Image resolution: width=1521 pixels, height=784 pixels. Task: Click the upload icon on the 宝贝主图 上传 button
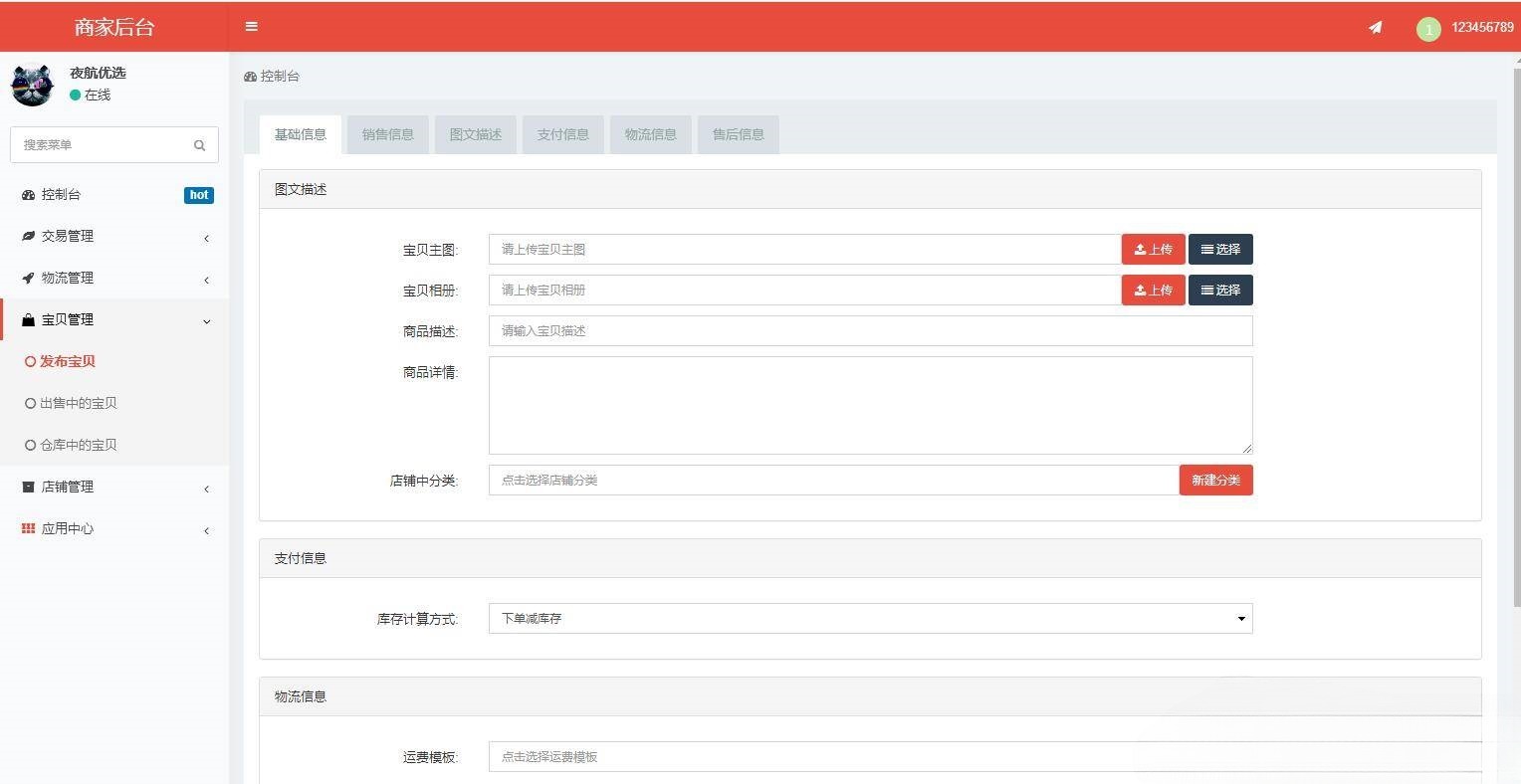[x=1138, y=249]
